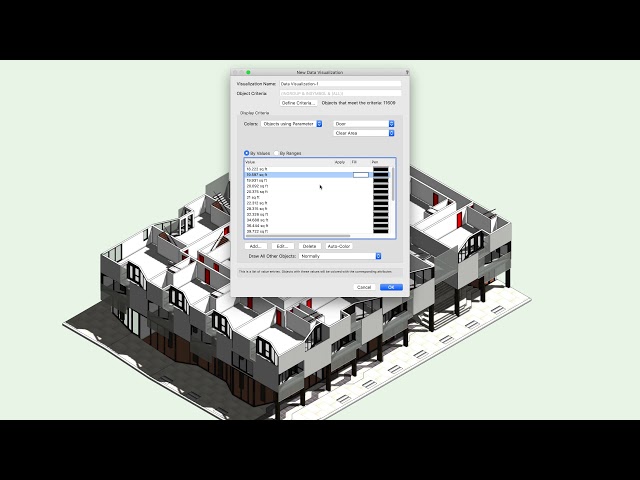Click the Value column header

coord(250,162)
